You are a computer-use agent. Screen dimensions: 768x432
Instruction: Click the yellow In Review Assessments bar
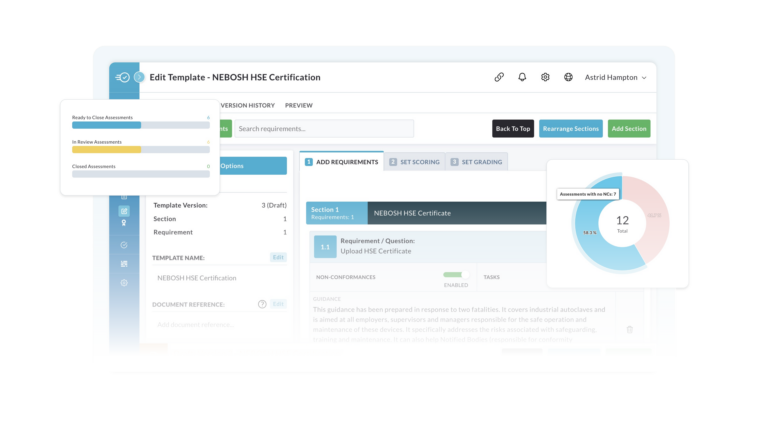tap(107, 149)
